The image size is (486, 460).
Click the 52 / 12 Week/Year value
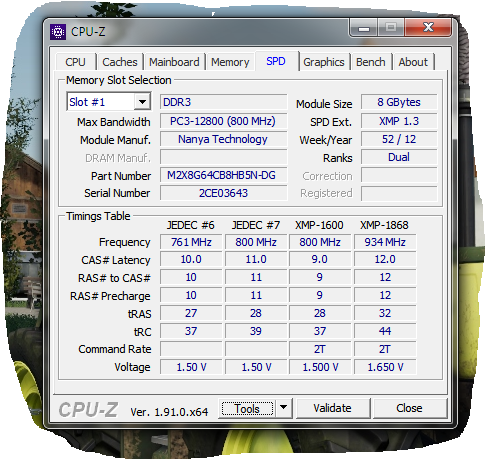399,139
